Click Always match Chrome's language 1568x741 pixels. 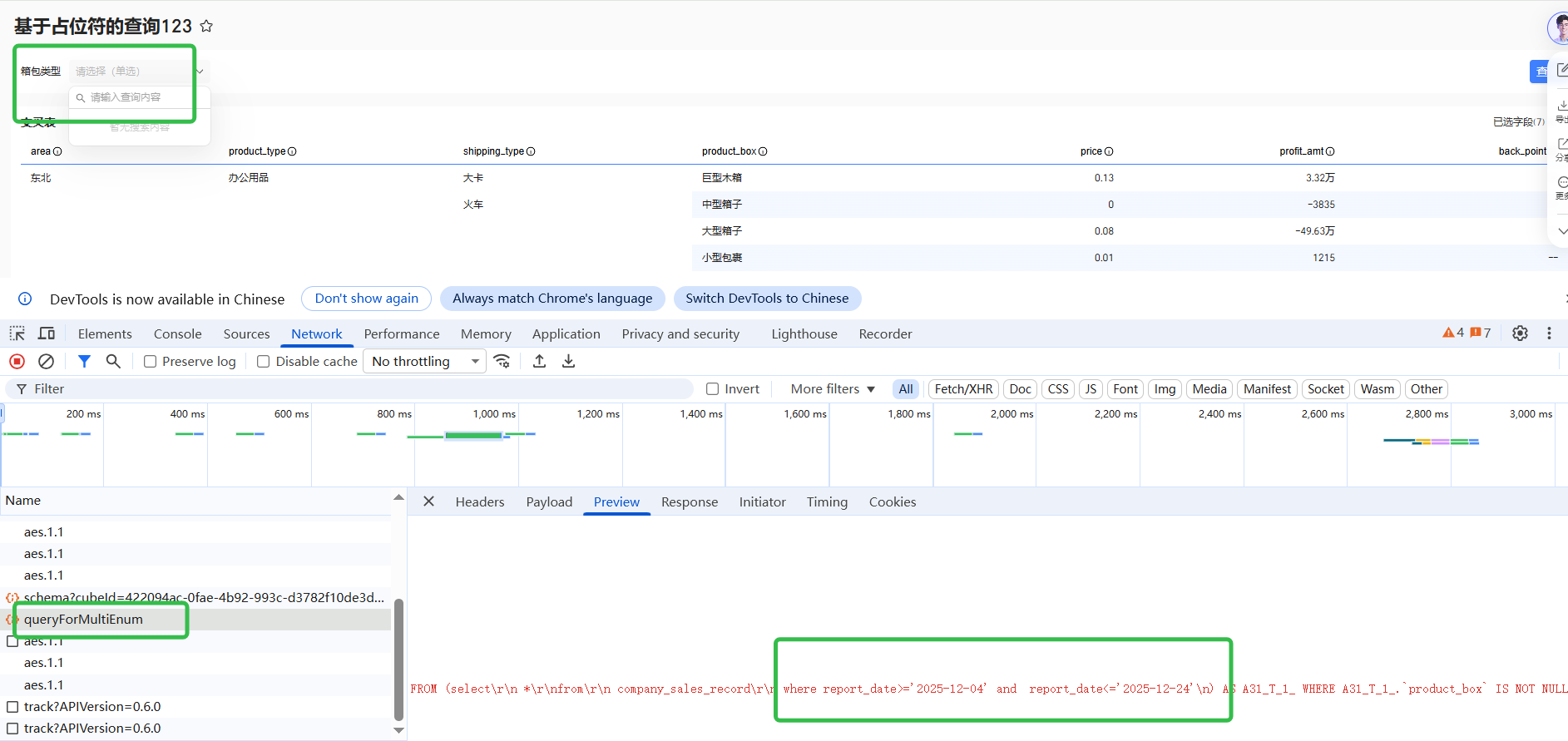pyautogui.click(x=552, y=299)
